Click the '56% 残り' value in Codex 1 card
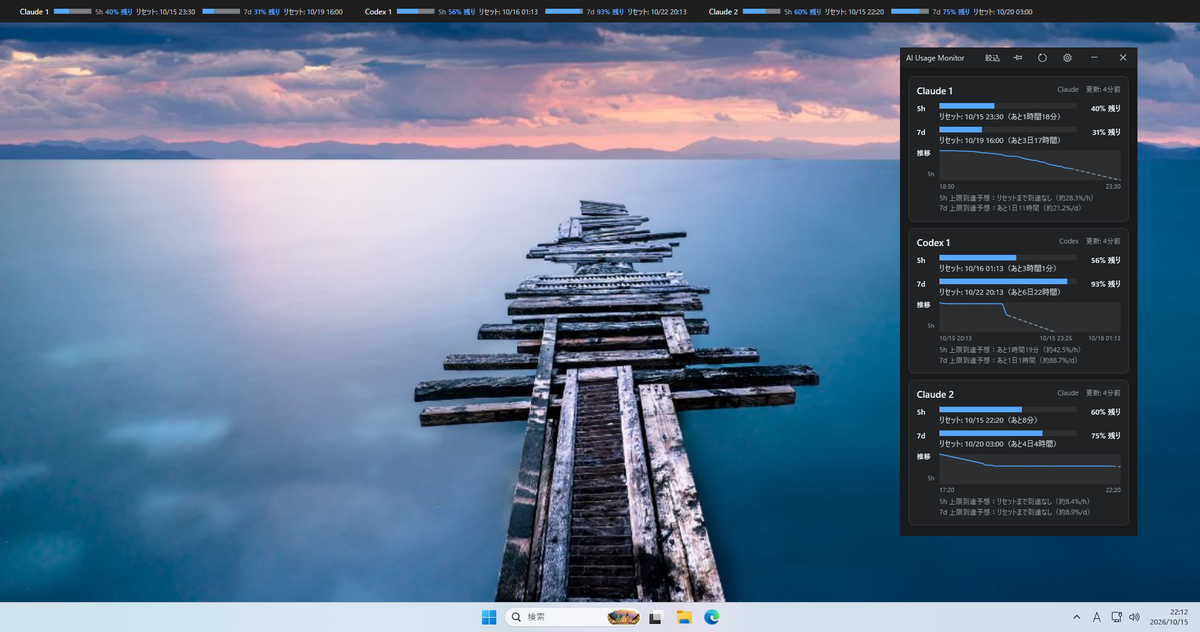1200x632 pixels. [x=1105, y=260]
